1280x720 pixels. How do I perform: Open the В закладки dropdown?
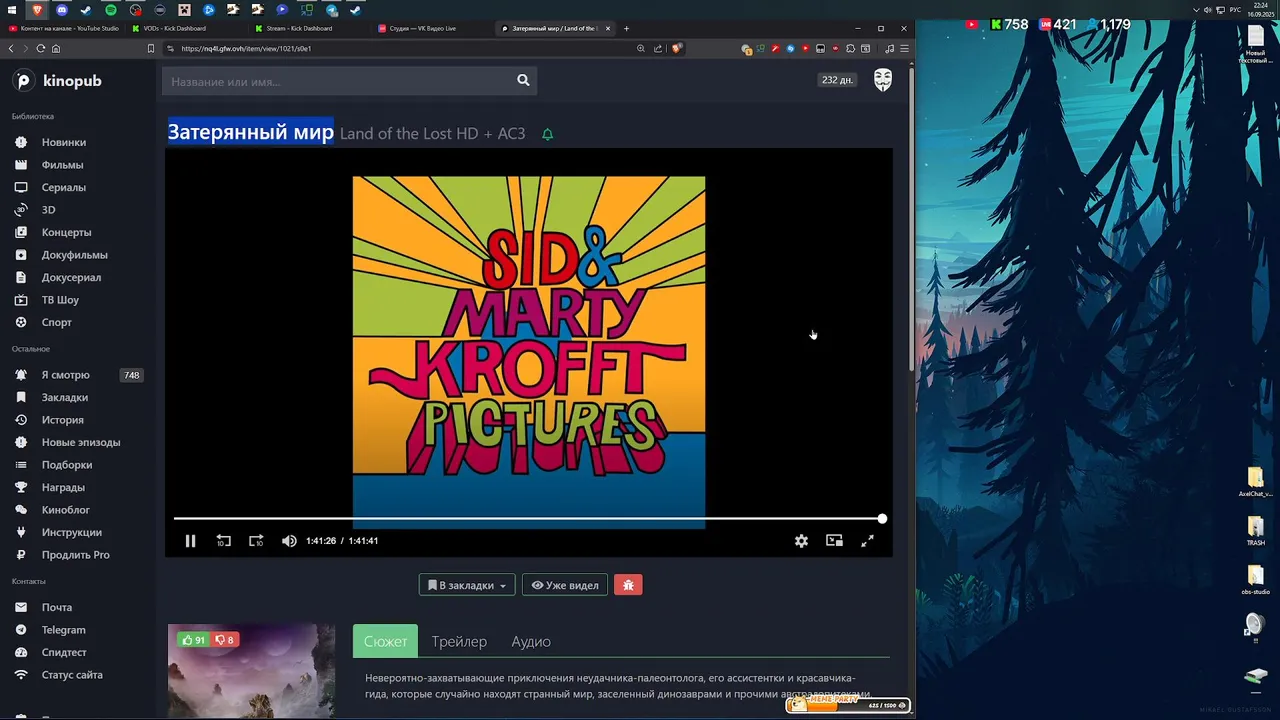(x=467, y=585)
